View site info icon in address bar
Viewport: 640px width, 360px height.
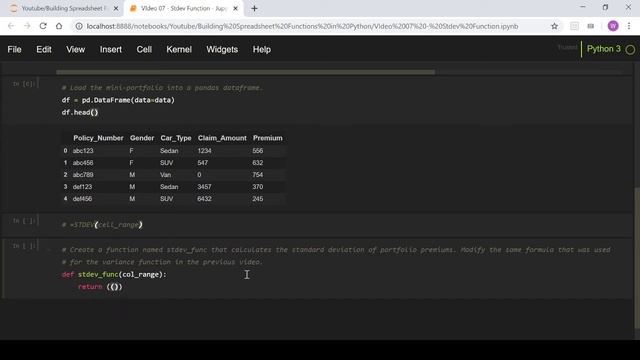(79, 26)
